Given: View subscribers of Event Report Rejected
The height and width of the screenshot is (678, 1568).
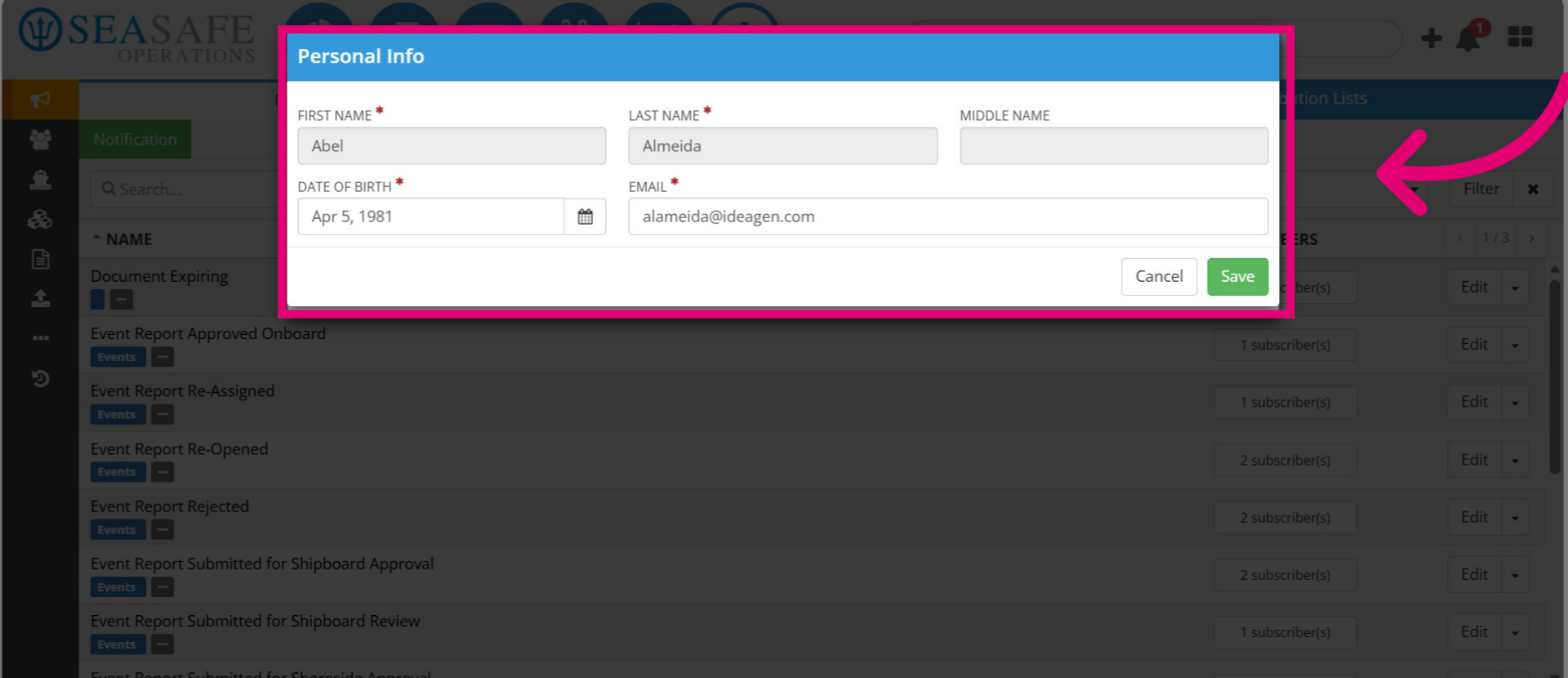Looking at the screenshot, I should pyautogui.click(x=1285, y=517).
